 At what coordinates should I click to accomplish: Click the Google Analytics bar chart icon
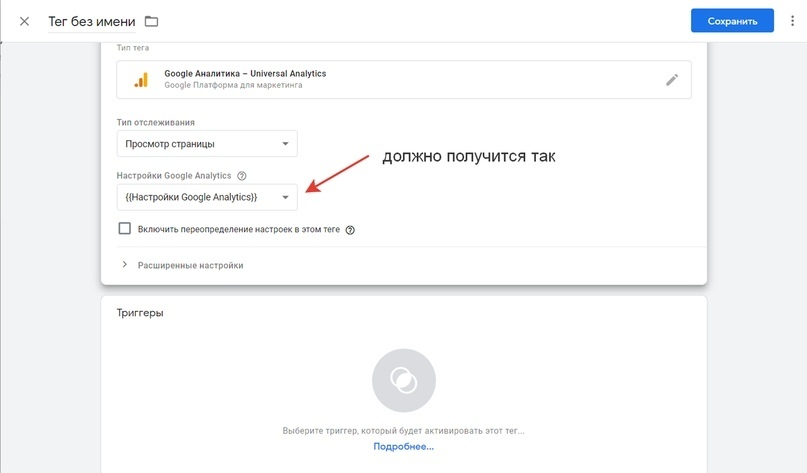(x=141, y=80)
